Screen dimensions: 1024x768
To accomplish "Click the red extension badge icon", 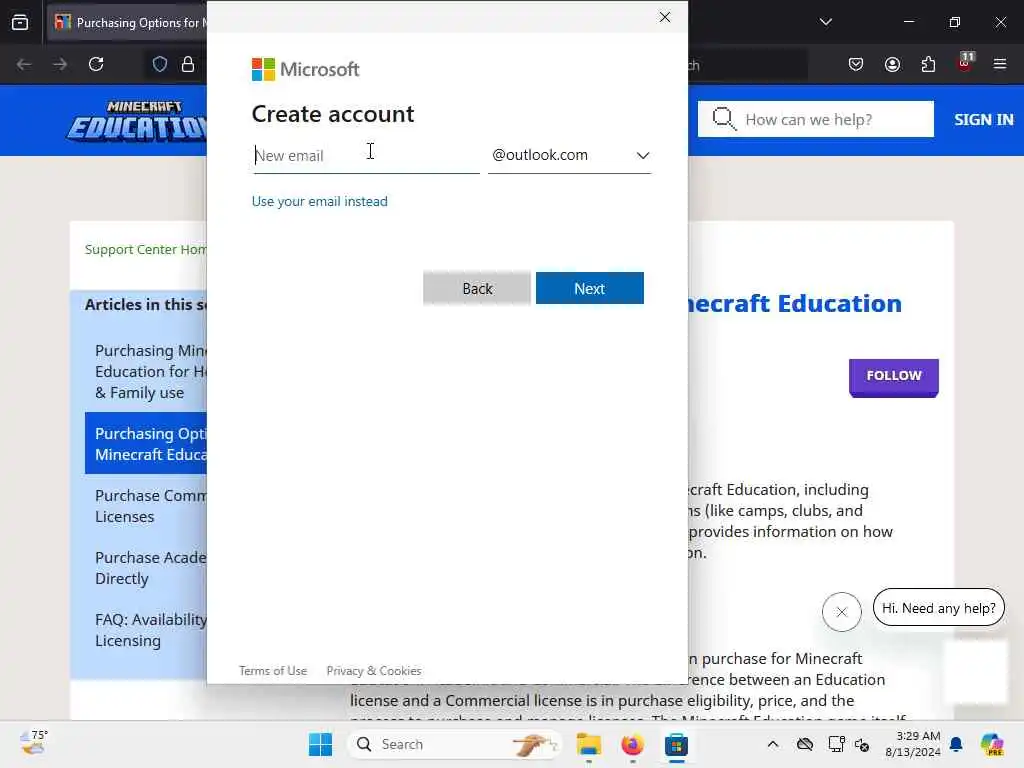I will [x=965, y=63].
